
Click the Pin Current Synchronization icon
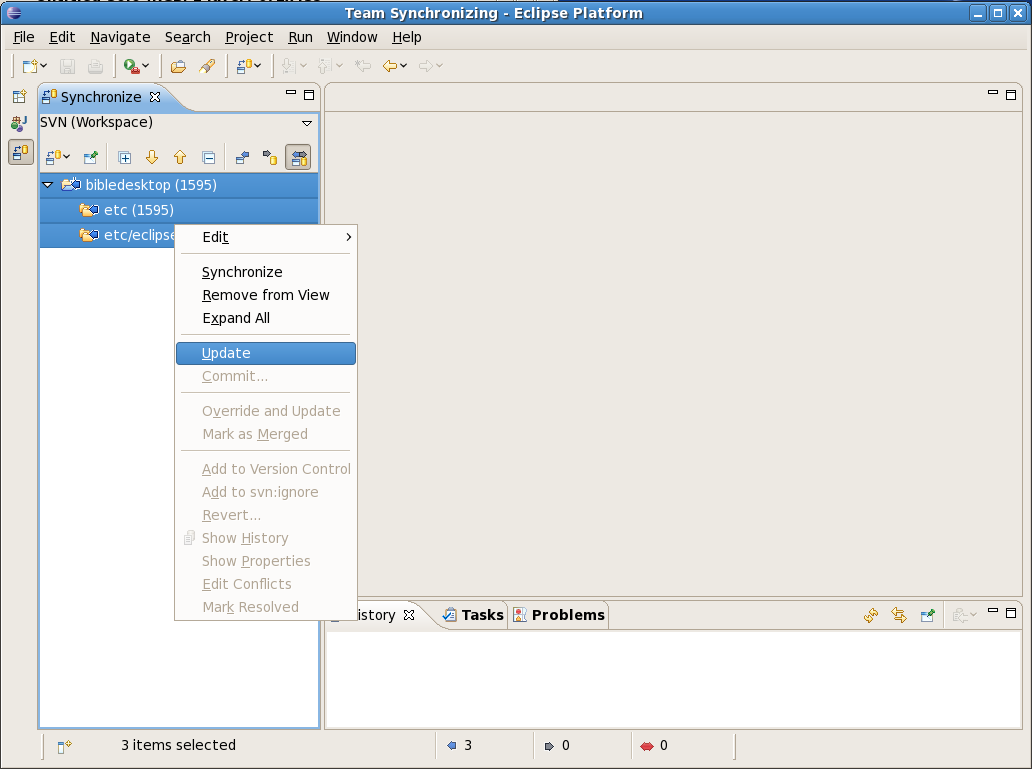tap(90, 157)
